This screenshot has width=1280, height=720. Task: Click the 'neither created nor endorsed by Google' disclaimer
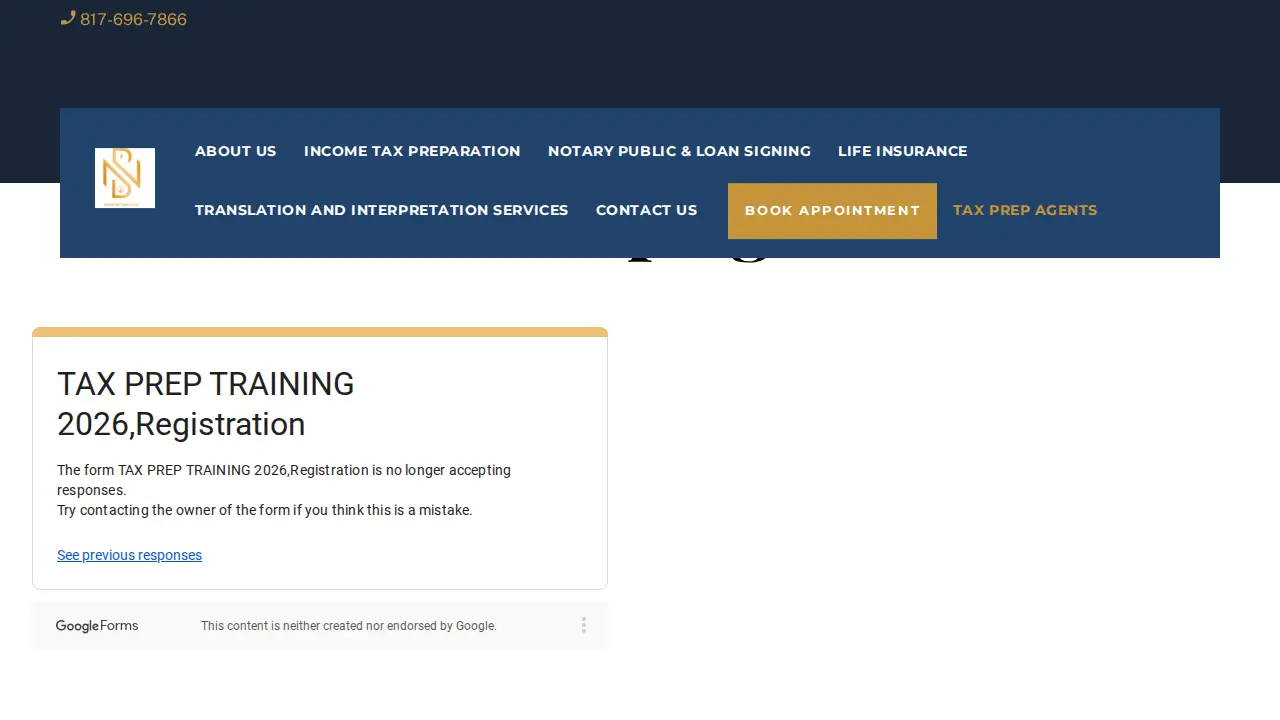(349, 626)
